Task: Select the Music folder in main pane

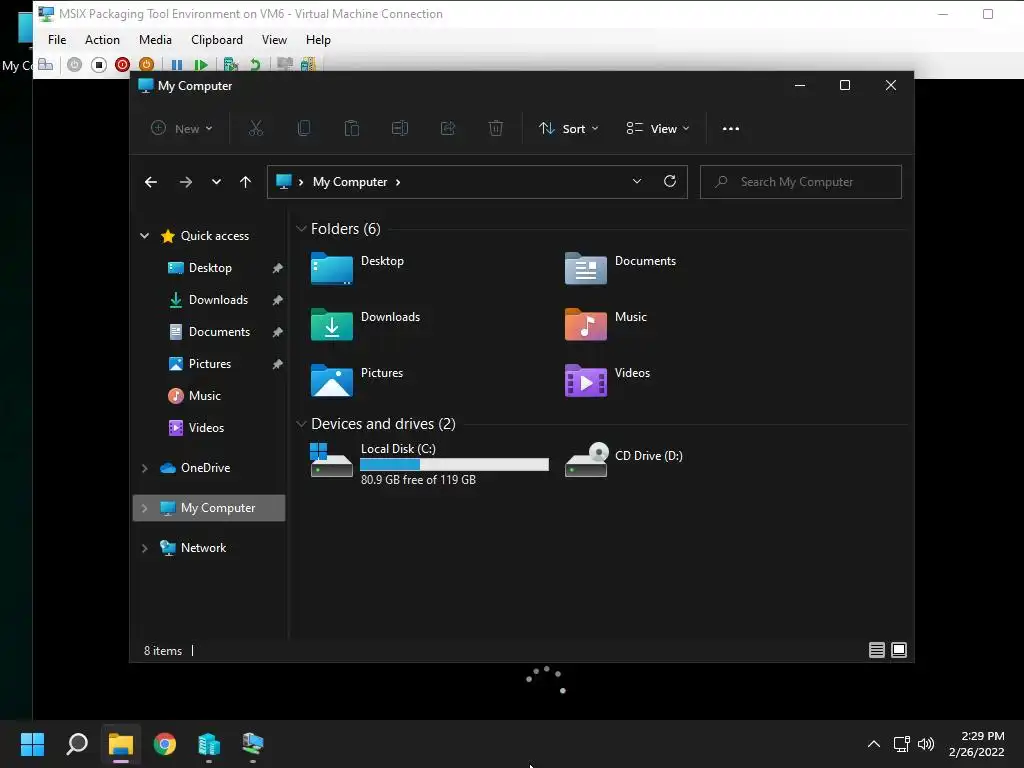Action: point(606,325)
